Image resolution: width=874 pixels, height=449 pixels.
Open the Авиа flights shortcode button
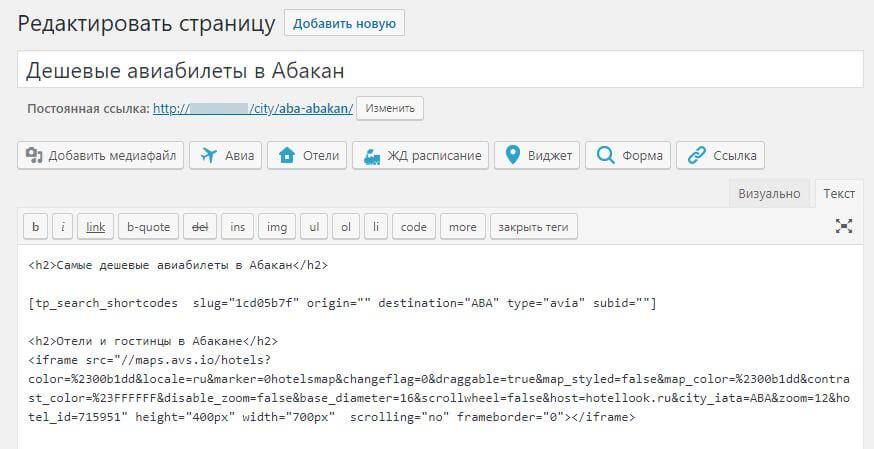pyautogui.click(x=227, y=156)
